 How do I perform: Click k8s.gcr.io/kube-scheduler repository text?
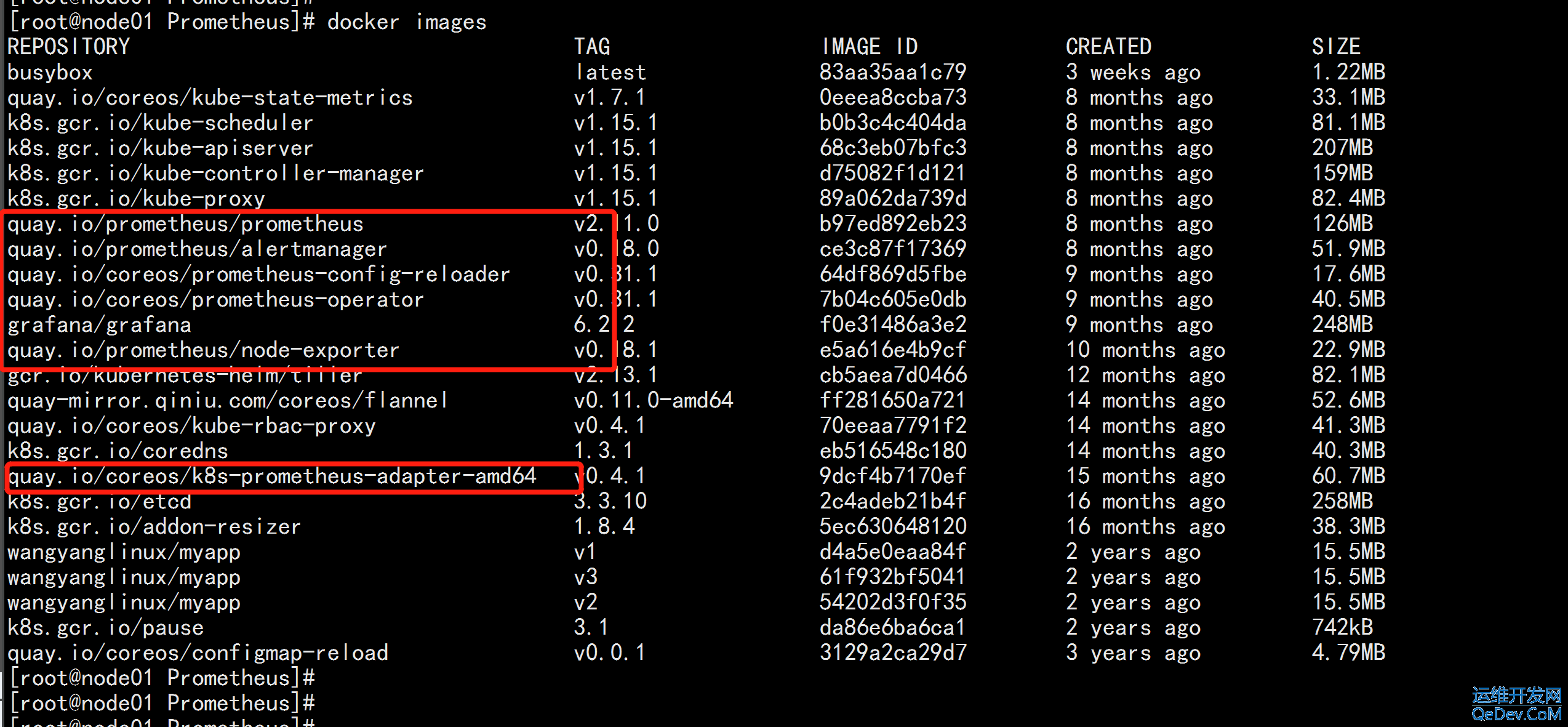pyautogui.click(x=161, y=123)
